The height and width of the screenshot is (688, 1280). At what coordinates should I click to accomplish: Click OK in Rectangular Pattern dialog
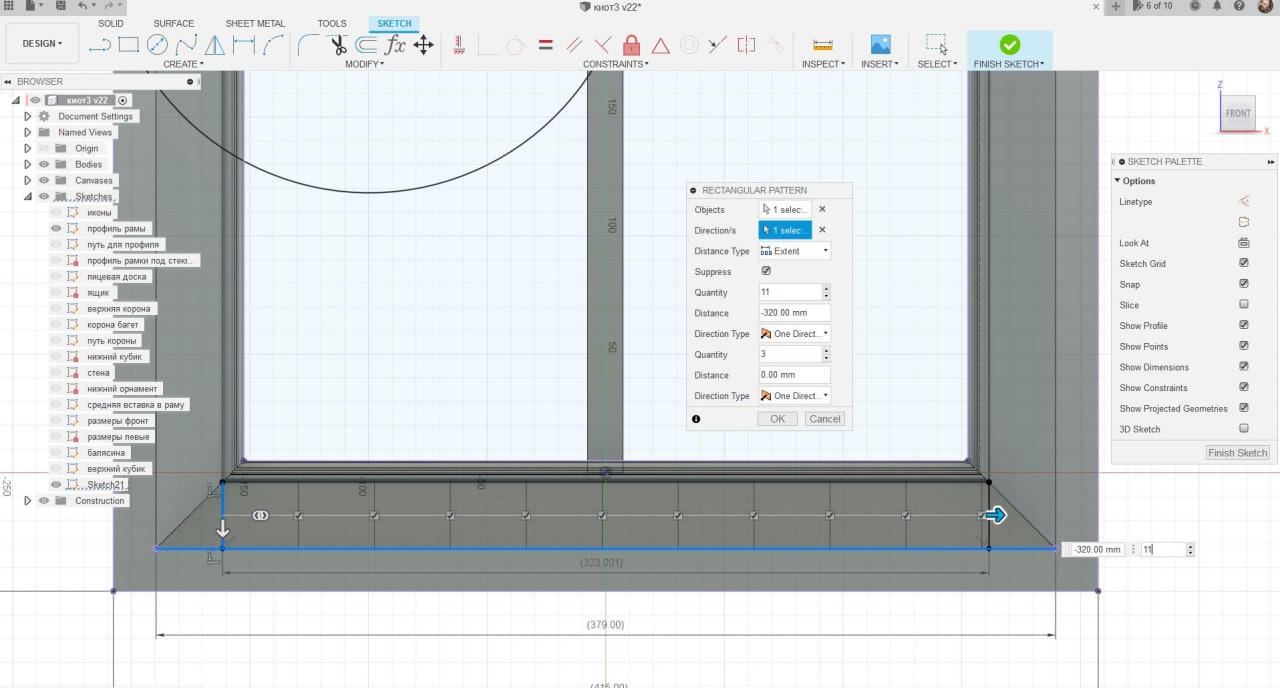point(777,419)
